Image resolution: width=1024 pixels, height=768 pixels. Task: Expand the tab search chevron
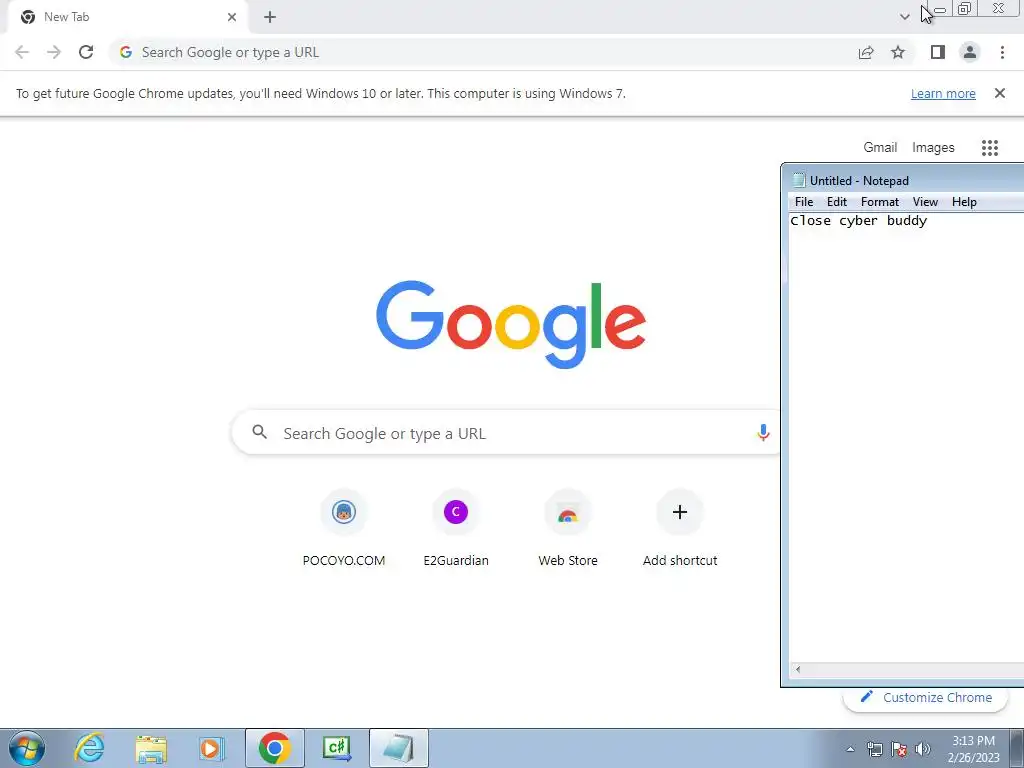[904, 17]
